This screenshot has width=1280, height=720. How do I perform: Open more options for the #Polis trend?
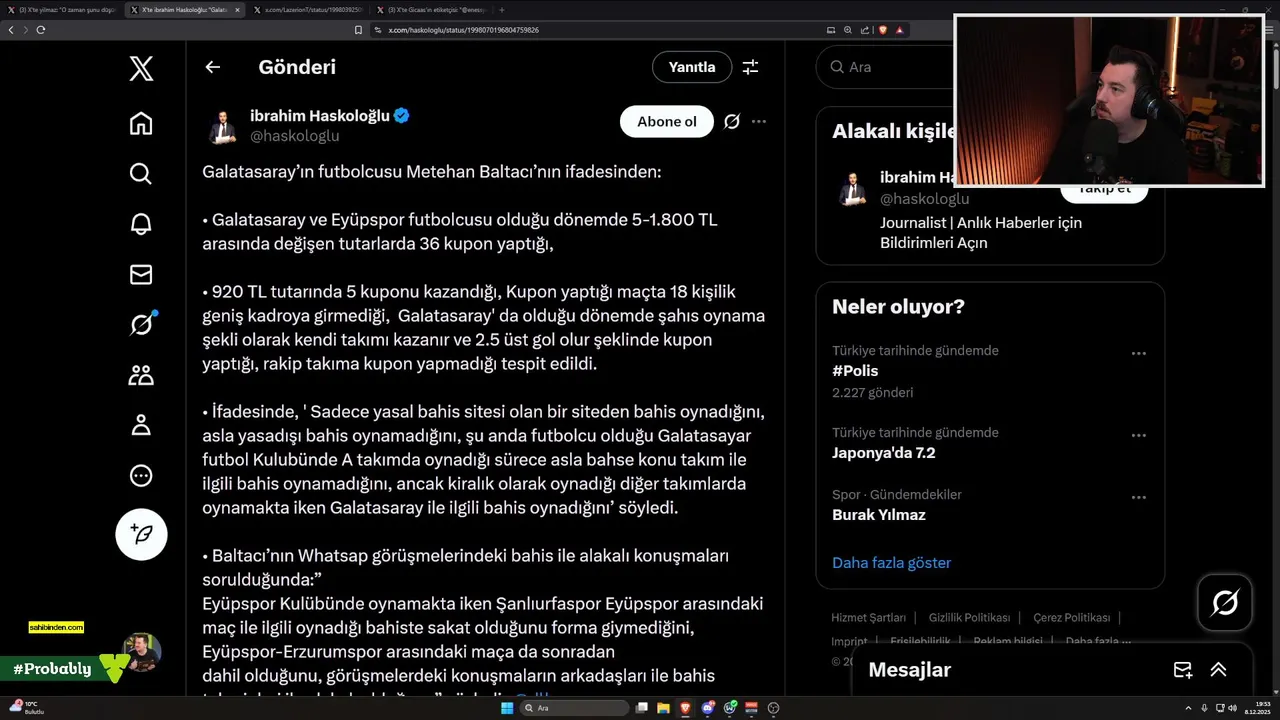click(1139, 354)
